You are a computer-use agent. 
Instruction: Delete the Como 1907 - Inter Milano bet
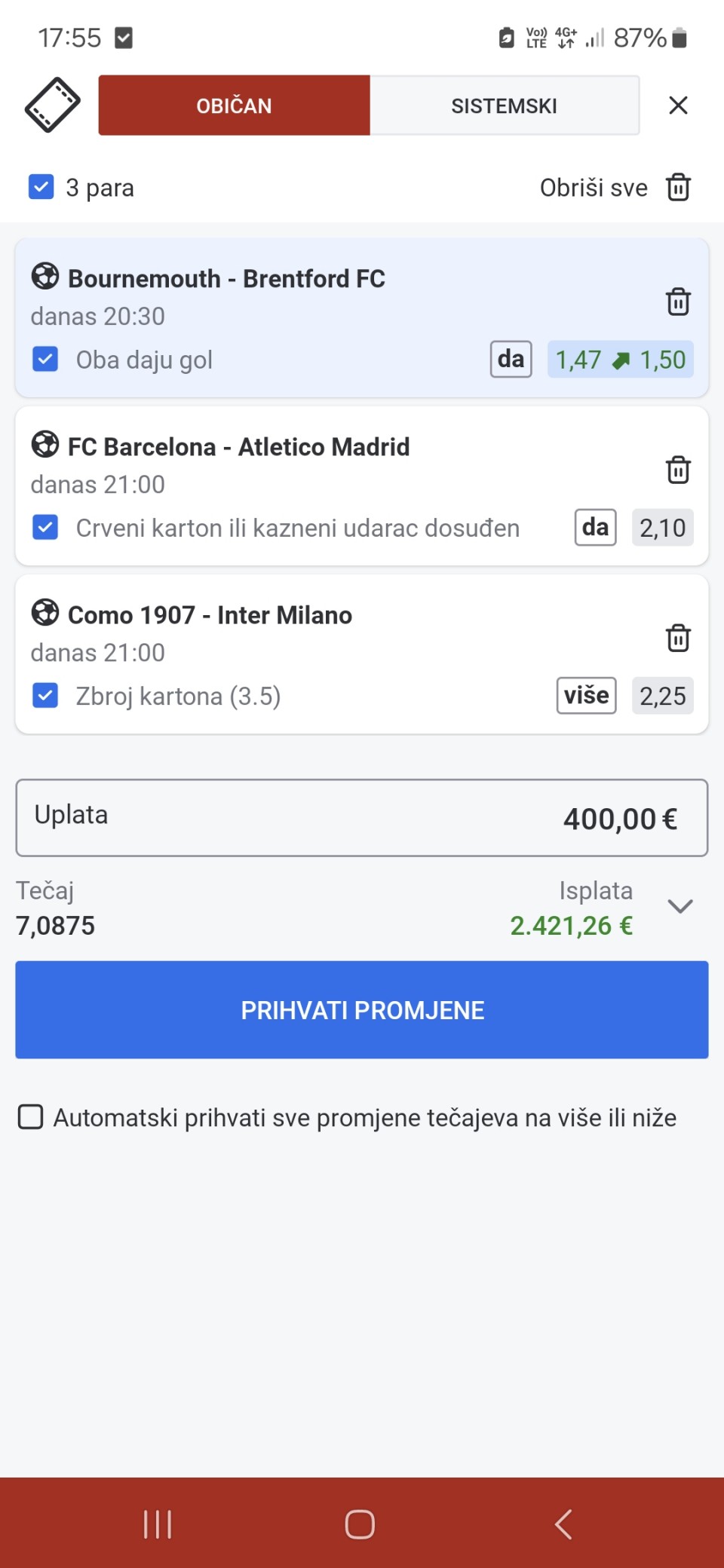pos(678,638)
